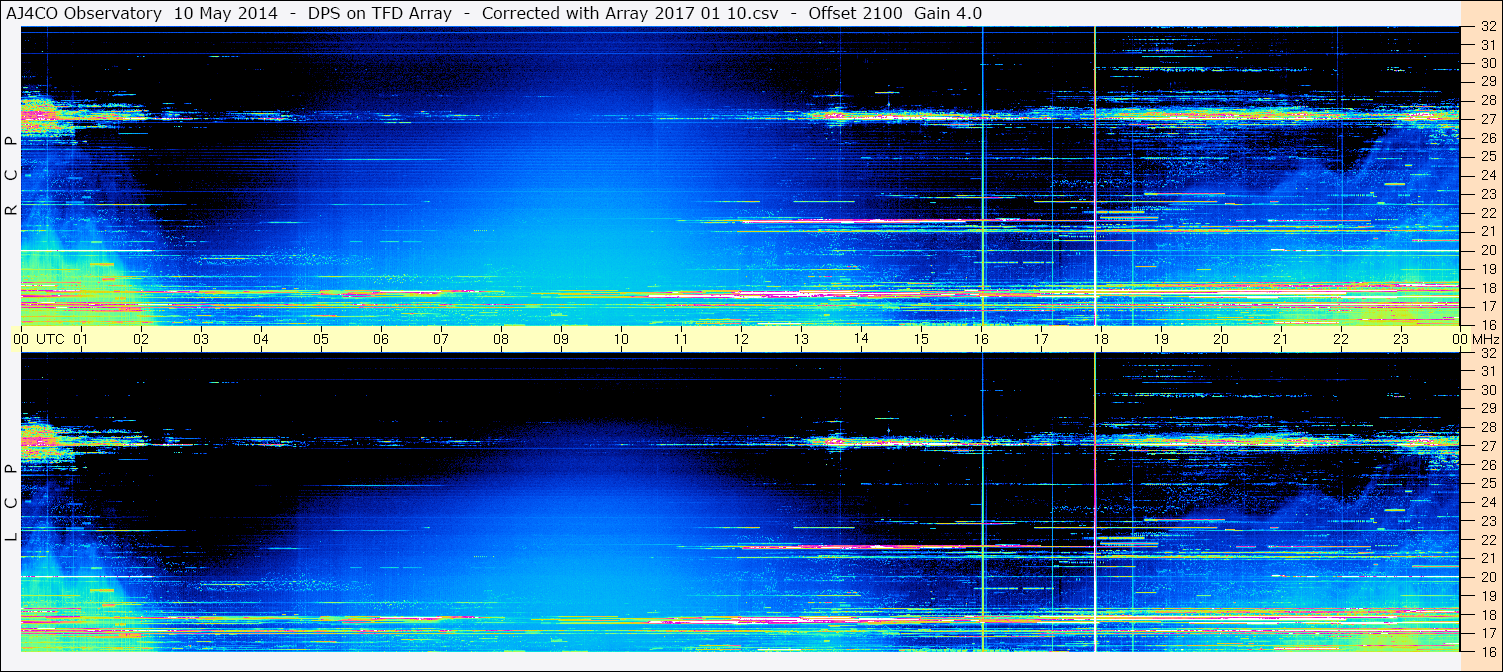Click the "17" hour label on time axis

[x=1041, y=339]
